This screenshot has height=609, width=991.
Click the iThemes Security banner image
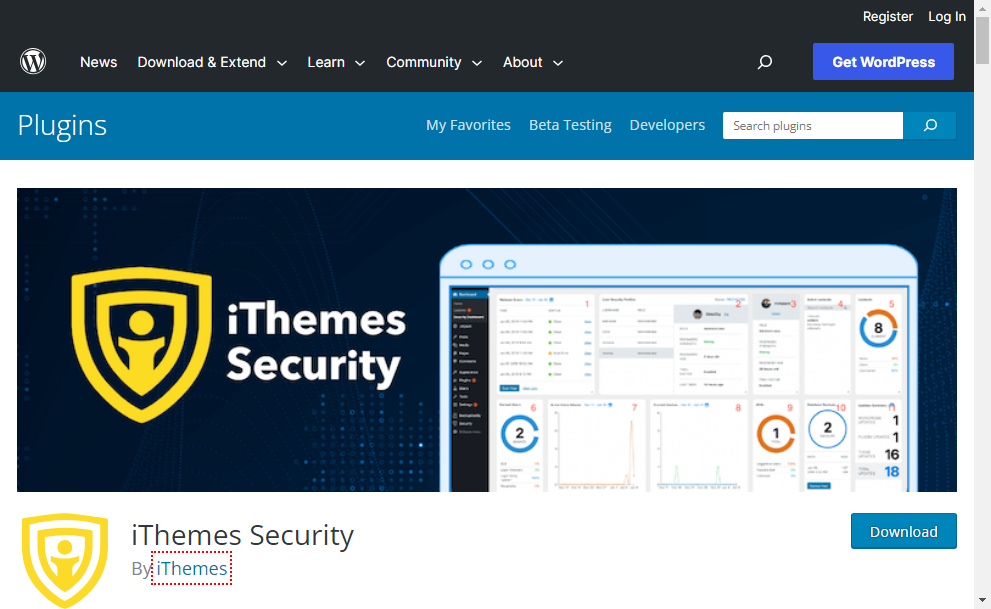[x=487, y=340]
